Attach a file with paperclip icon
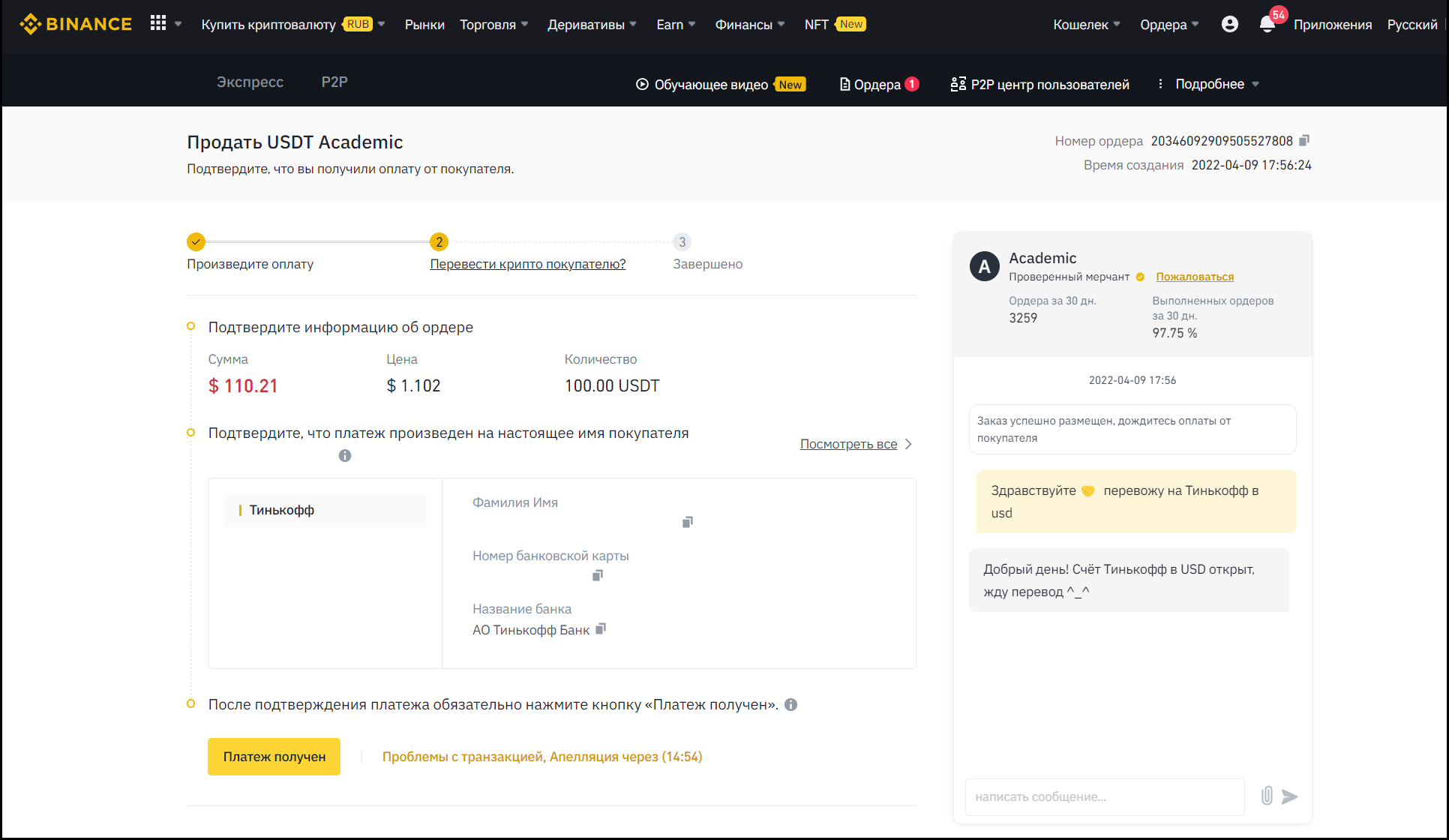 (1267, 796)
